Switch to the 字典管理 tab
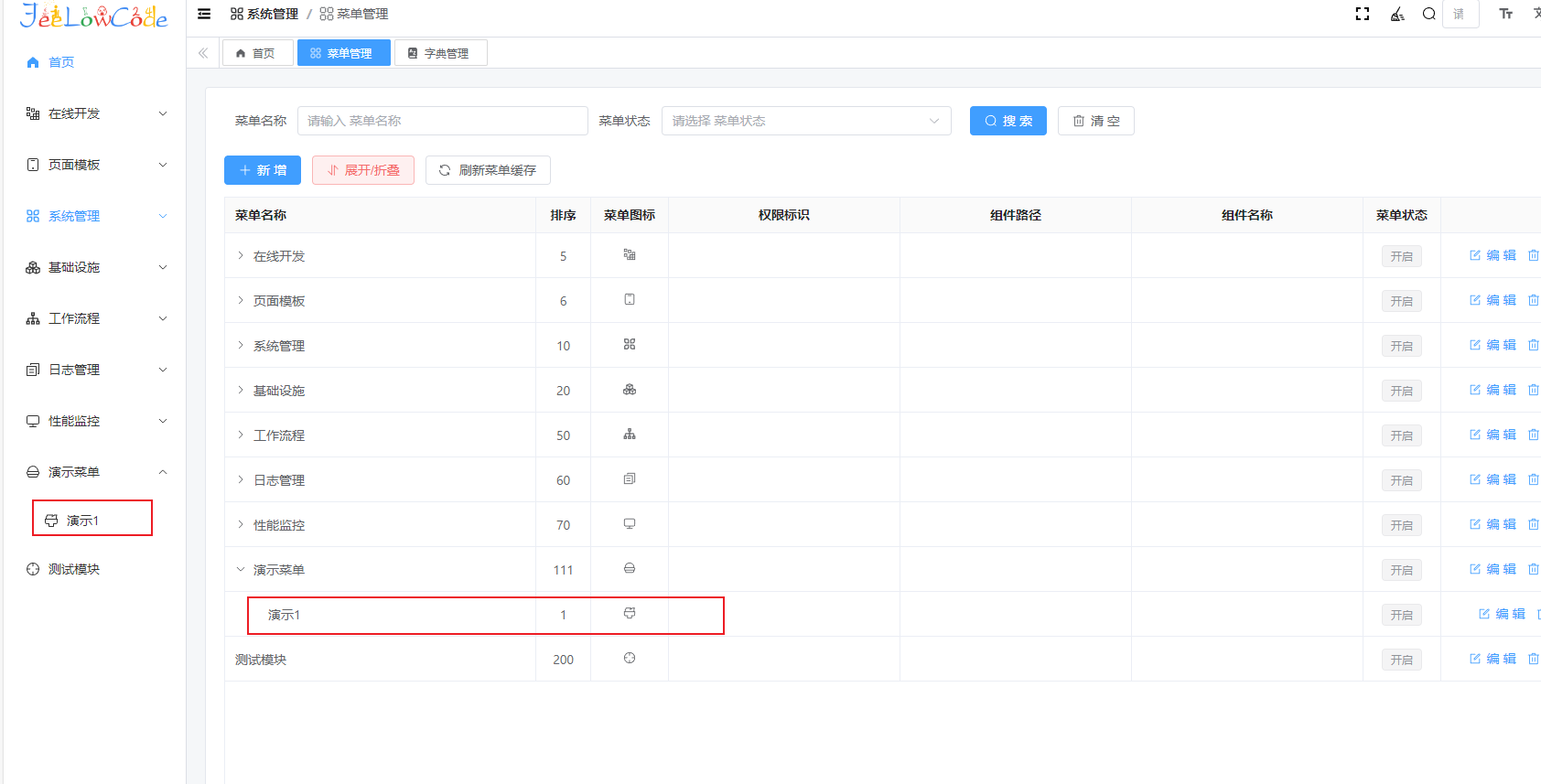The width and height of the screenshot is (1541, 784). (x=440, y=53)
